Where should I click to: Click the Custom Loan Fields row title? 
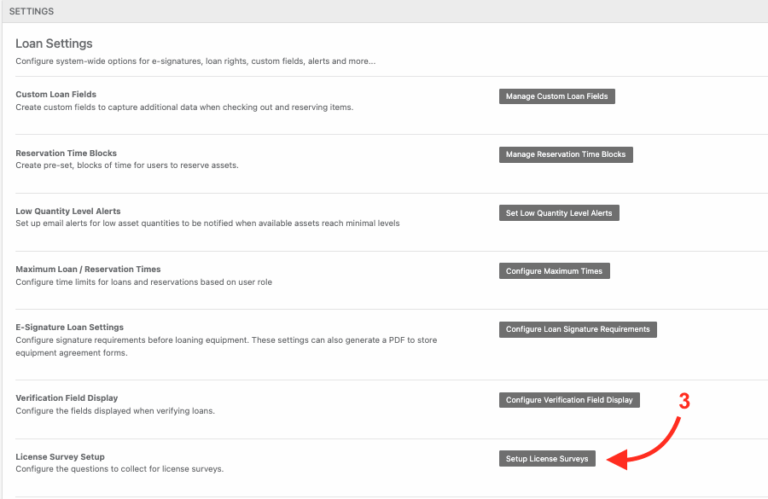(56, 95)
